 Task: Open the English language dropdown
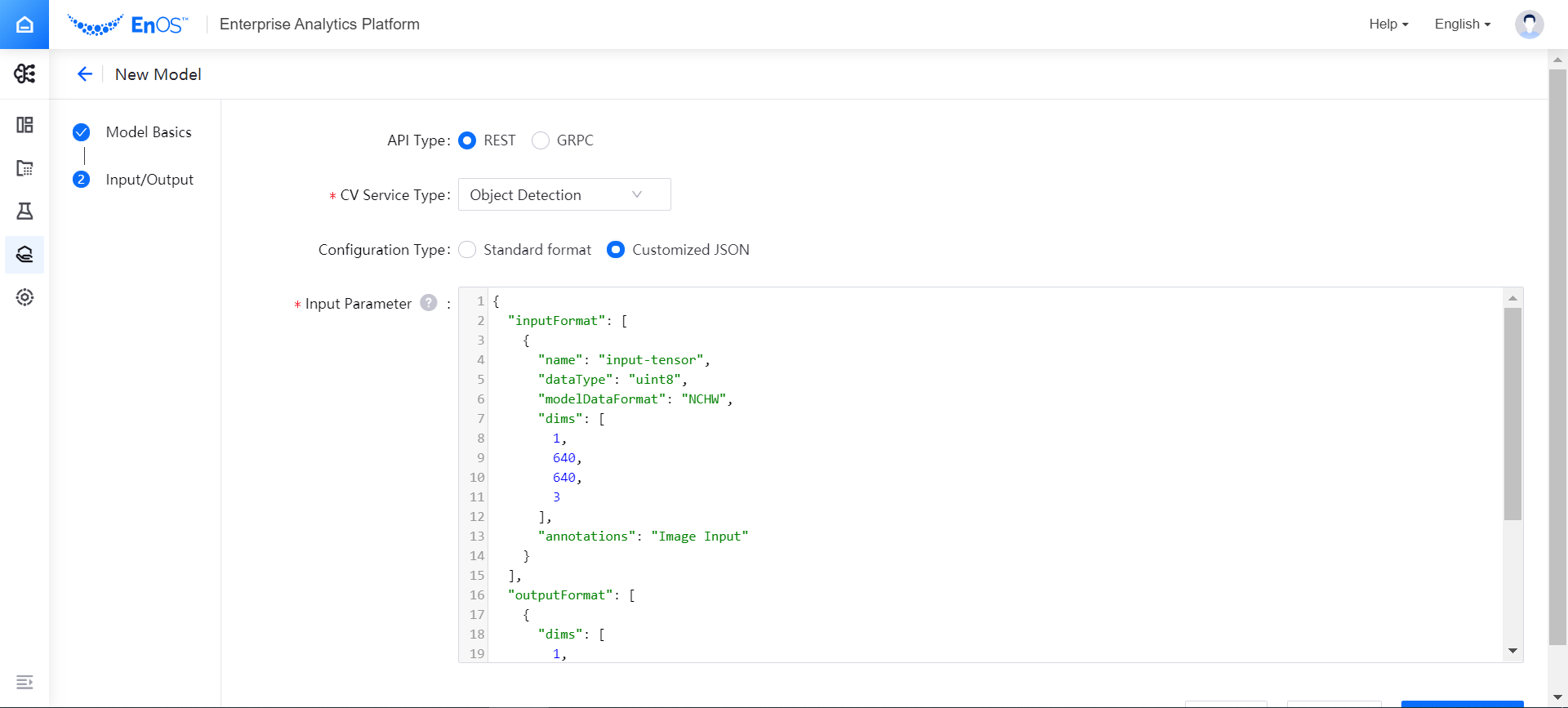point(1462,24)
